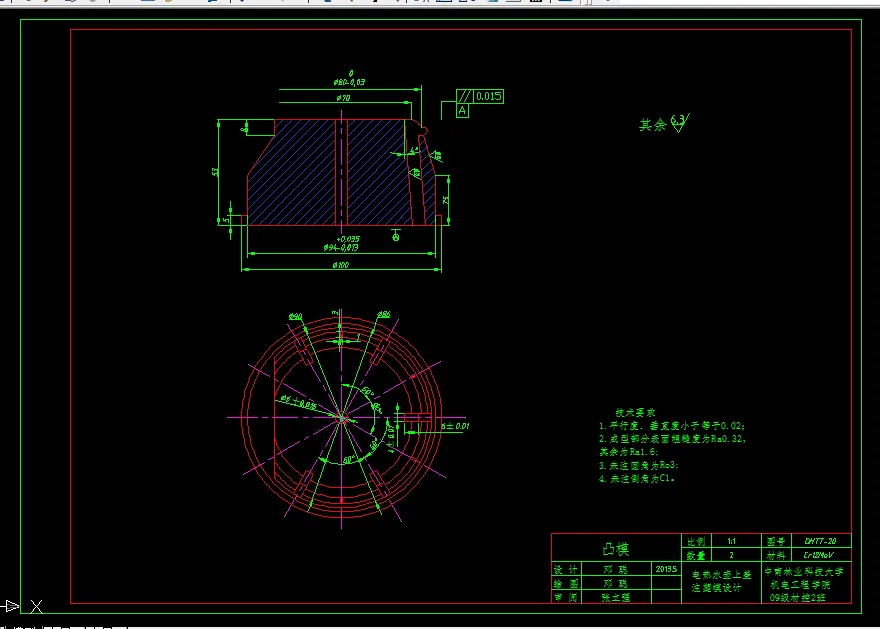Select the 53 height dimension
This screenshot has height=629, width=880.
coord(214,172)
